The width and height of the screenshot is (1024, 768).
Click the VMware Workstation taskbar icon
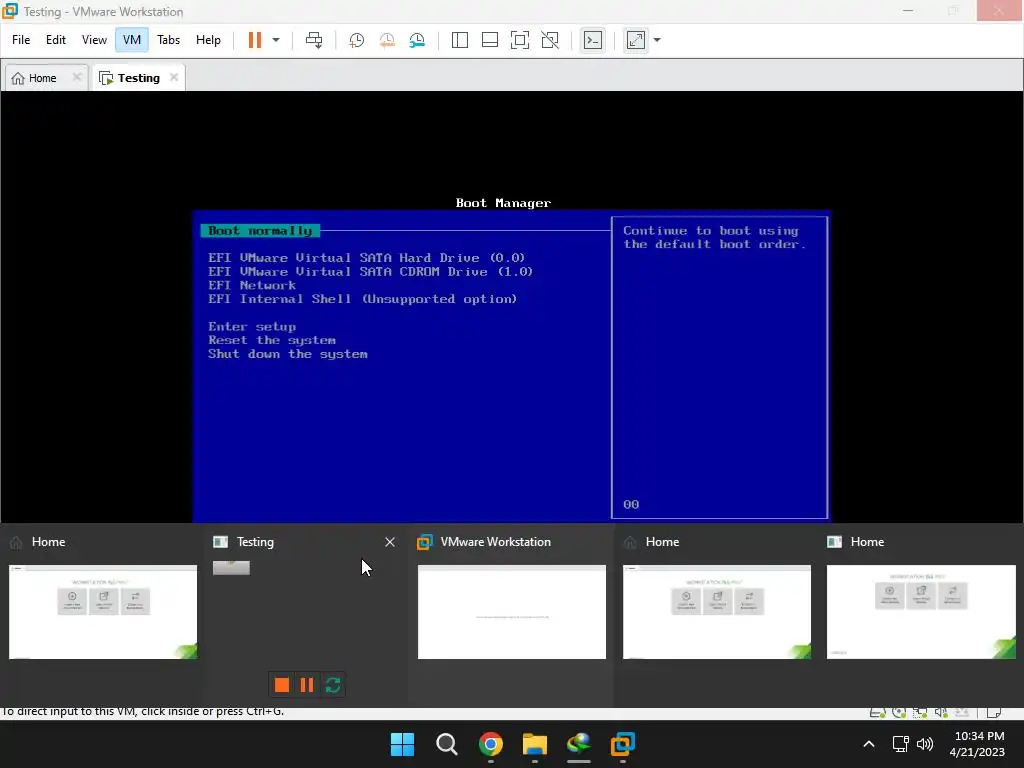(x=623, y=744)
